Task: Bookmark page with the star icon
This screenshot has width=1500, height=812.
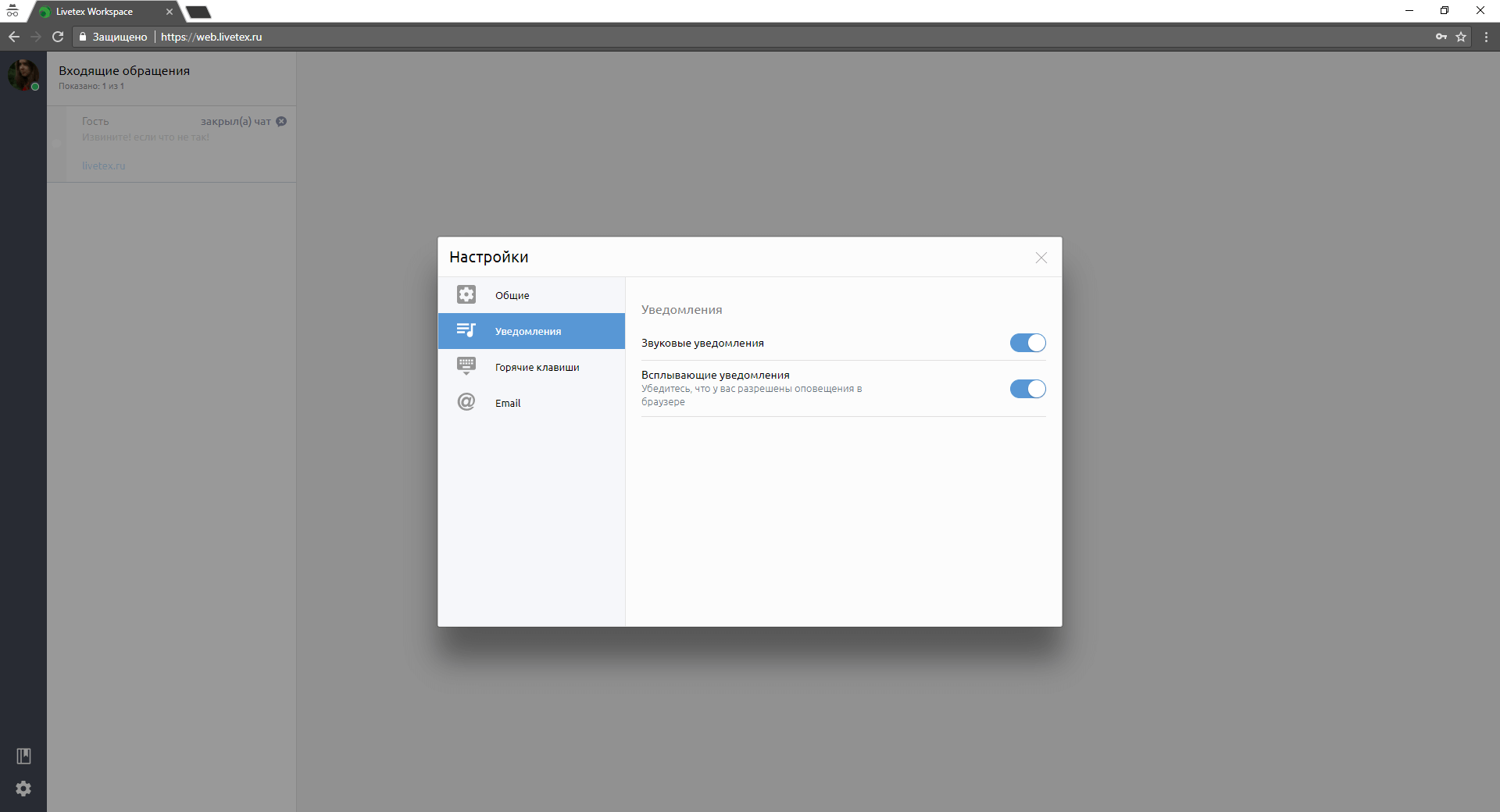Action: [x=1461, y=37]
